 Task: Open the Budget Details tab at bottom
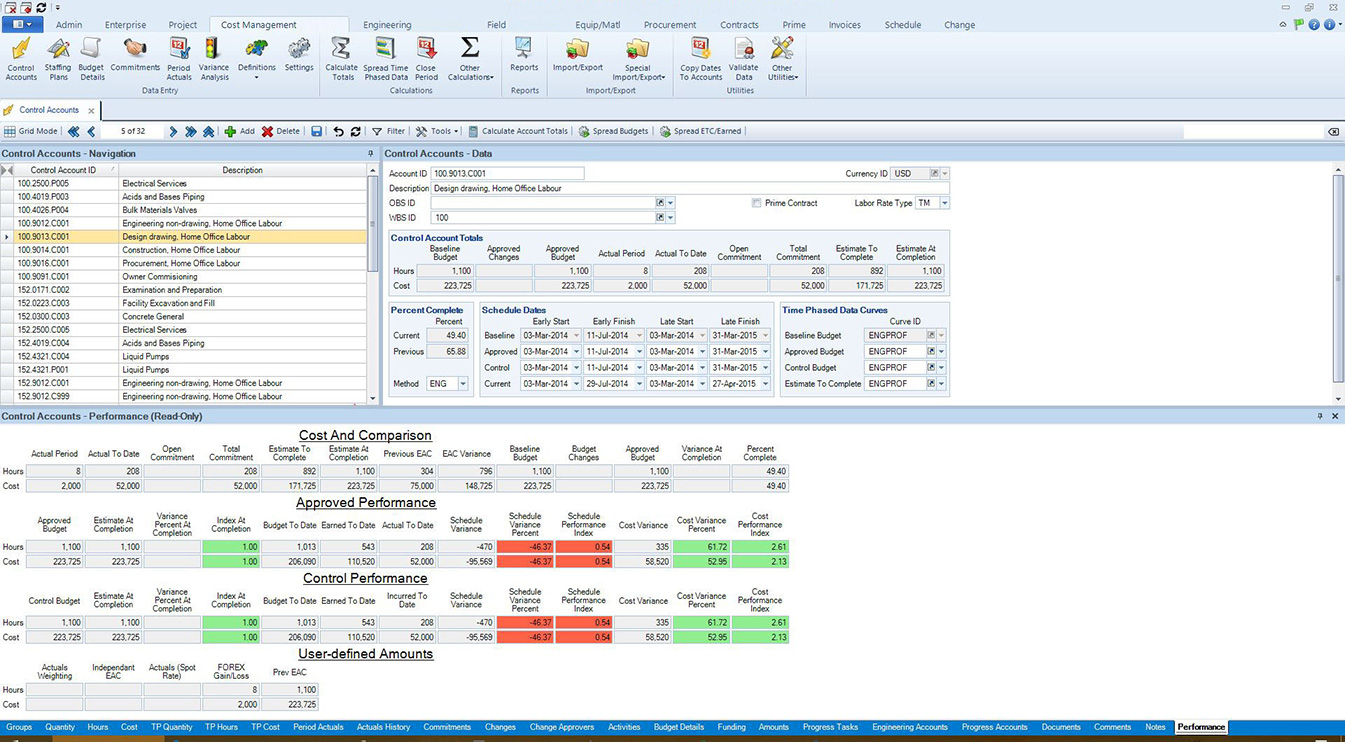pos(679,727)
